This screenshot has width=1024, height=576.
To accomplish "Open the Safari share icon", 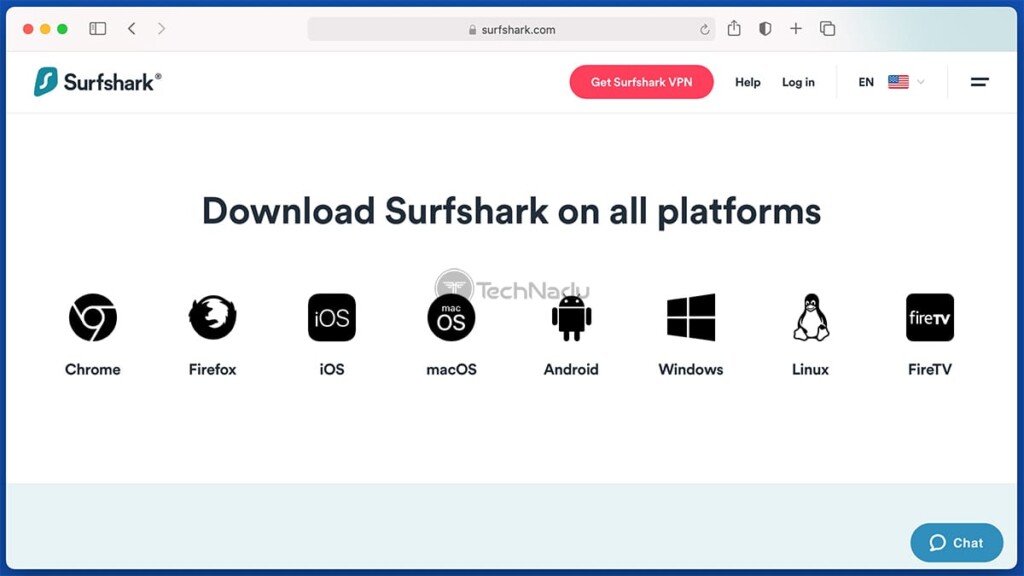I will point(734,28).
